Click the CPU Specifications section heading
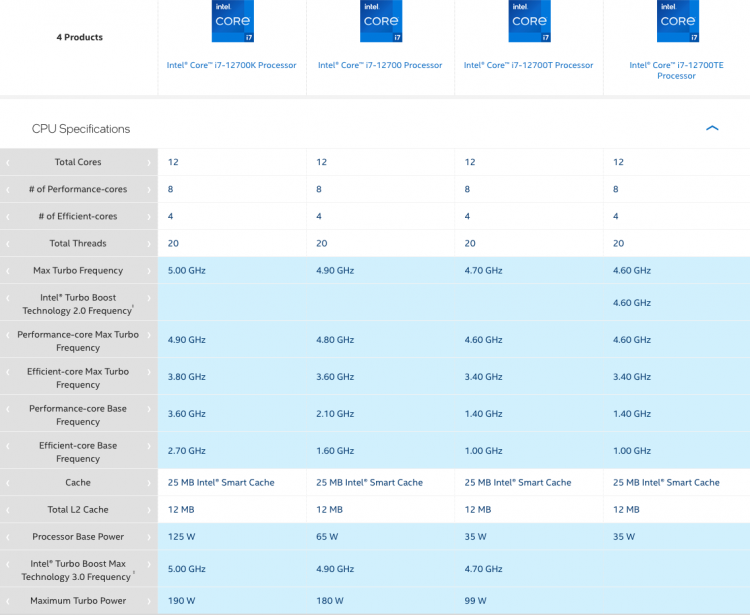Viewport: 750px width, 615px height. (81, 129)
